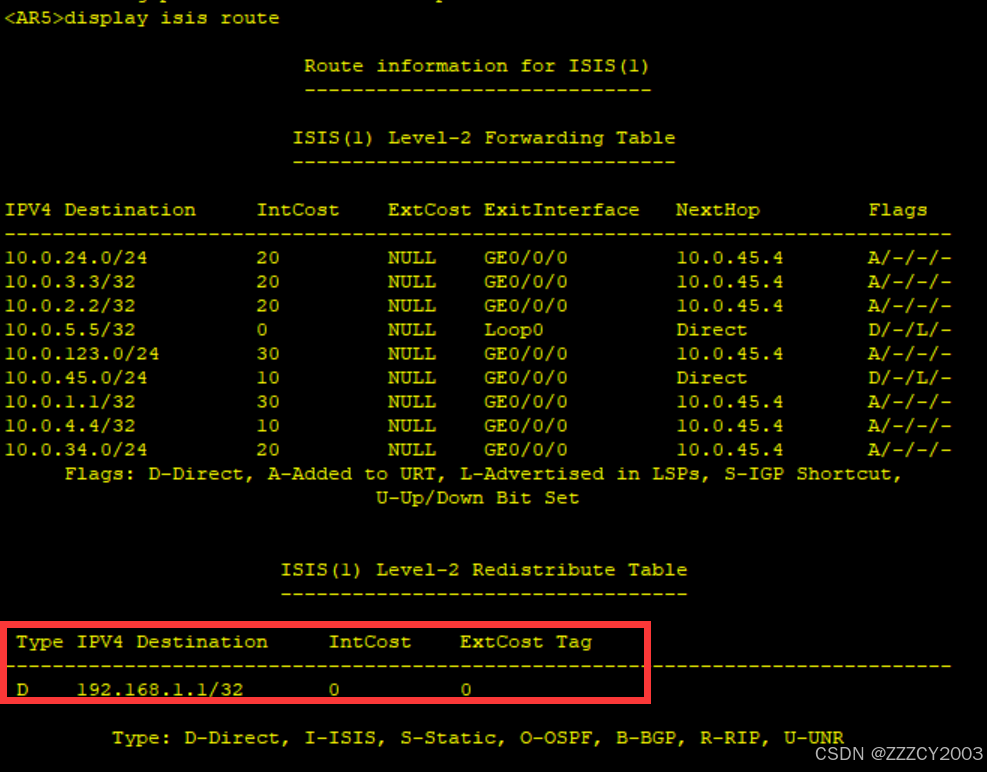Select the 10.0.1.1/32 route destination
The height and width of the screenshot is (772, 987).
[x=70, y=402]
